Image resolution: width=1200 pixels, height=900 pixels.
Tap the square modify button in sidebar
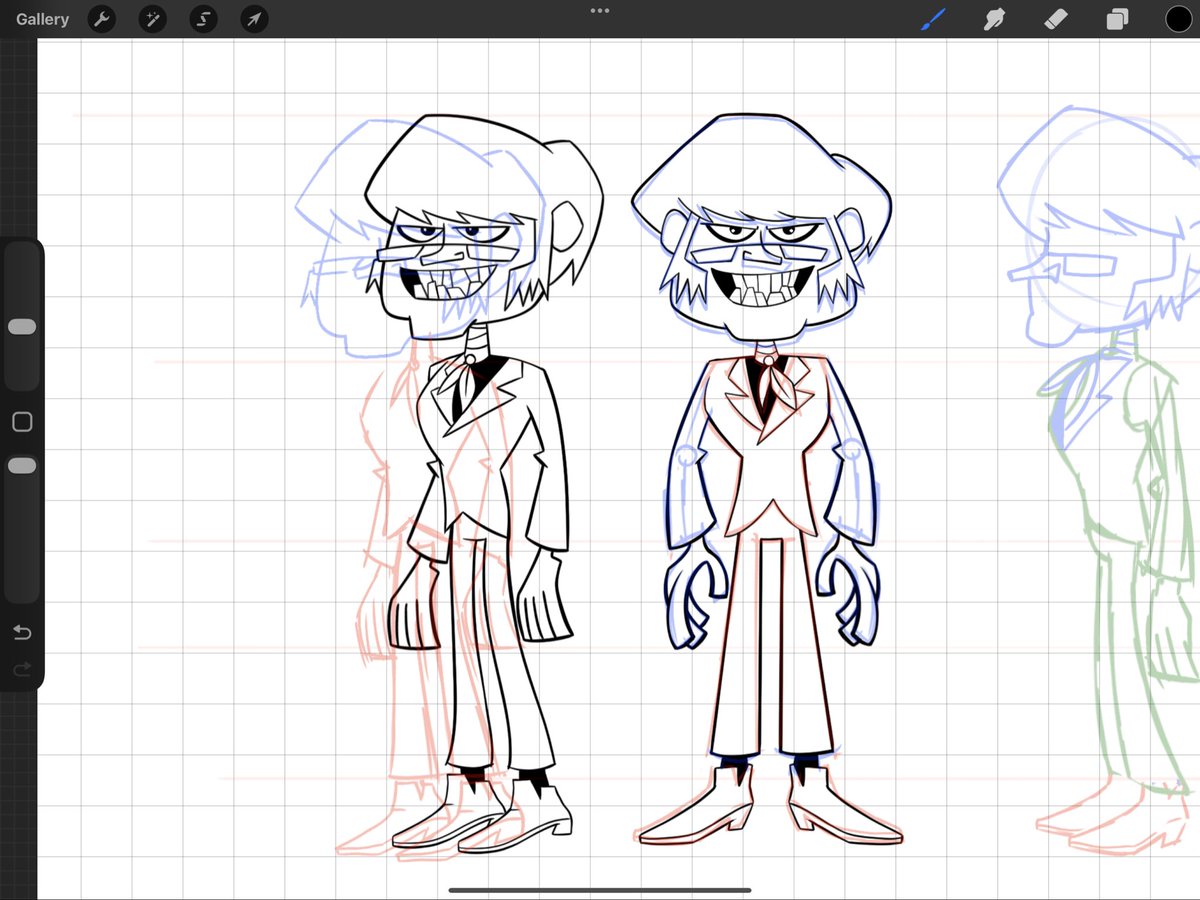click(x=22, y=422)
